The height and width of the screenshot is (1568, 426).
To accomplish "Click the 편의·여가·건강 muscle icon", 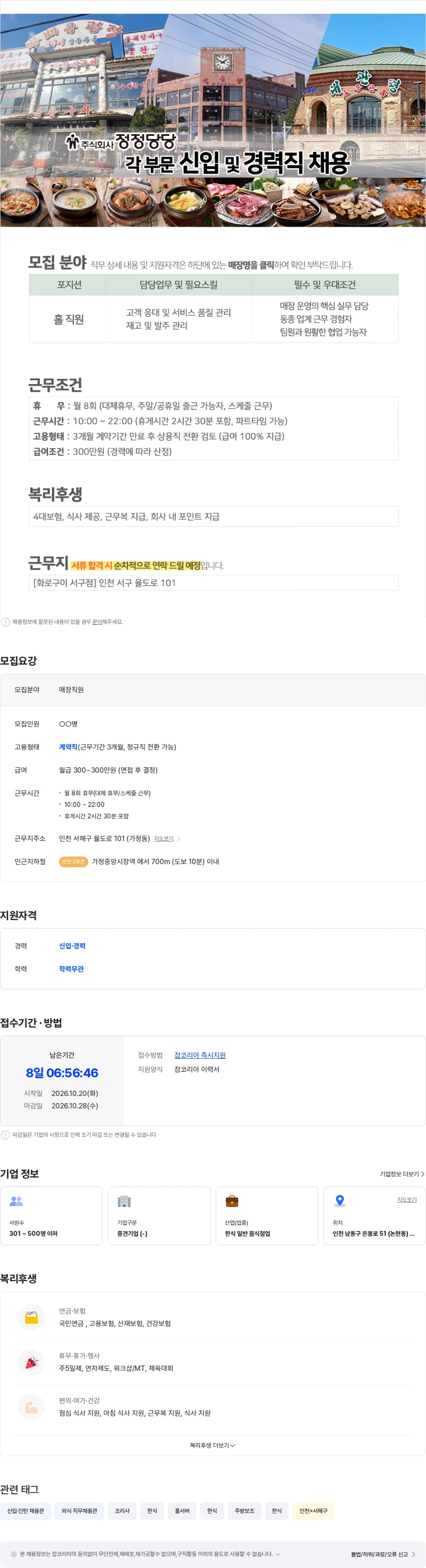I will pyautogui.click(x=32, y=1407).
